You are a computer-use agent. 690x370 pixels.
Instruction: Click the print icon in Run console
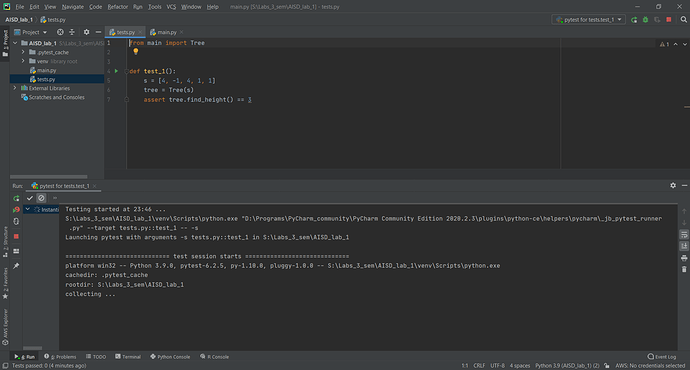click(x=684, y=258)
